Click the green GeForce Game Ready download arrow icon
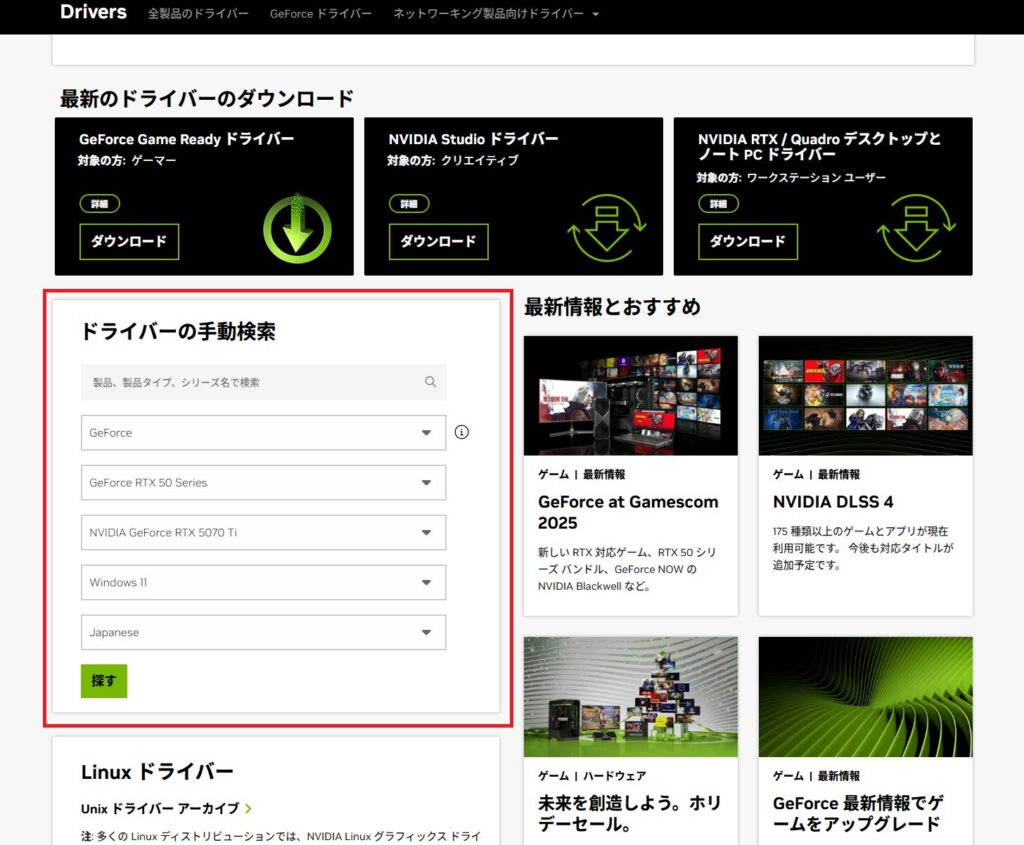Screen dimensions: 1024x845 296,228
